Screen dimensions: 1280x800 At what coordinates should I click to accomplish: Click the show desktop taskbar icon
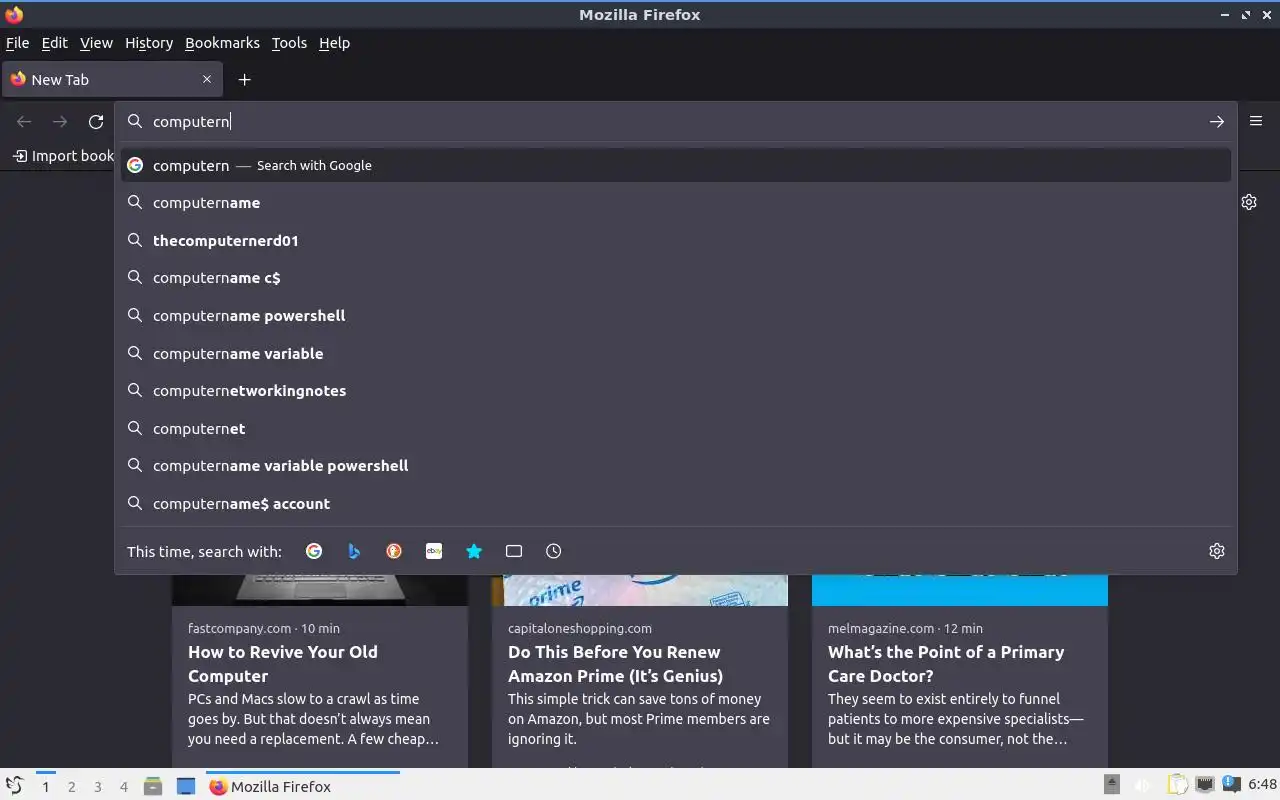pos(186,786)
